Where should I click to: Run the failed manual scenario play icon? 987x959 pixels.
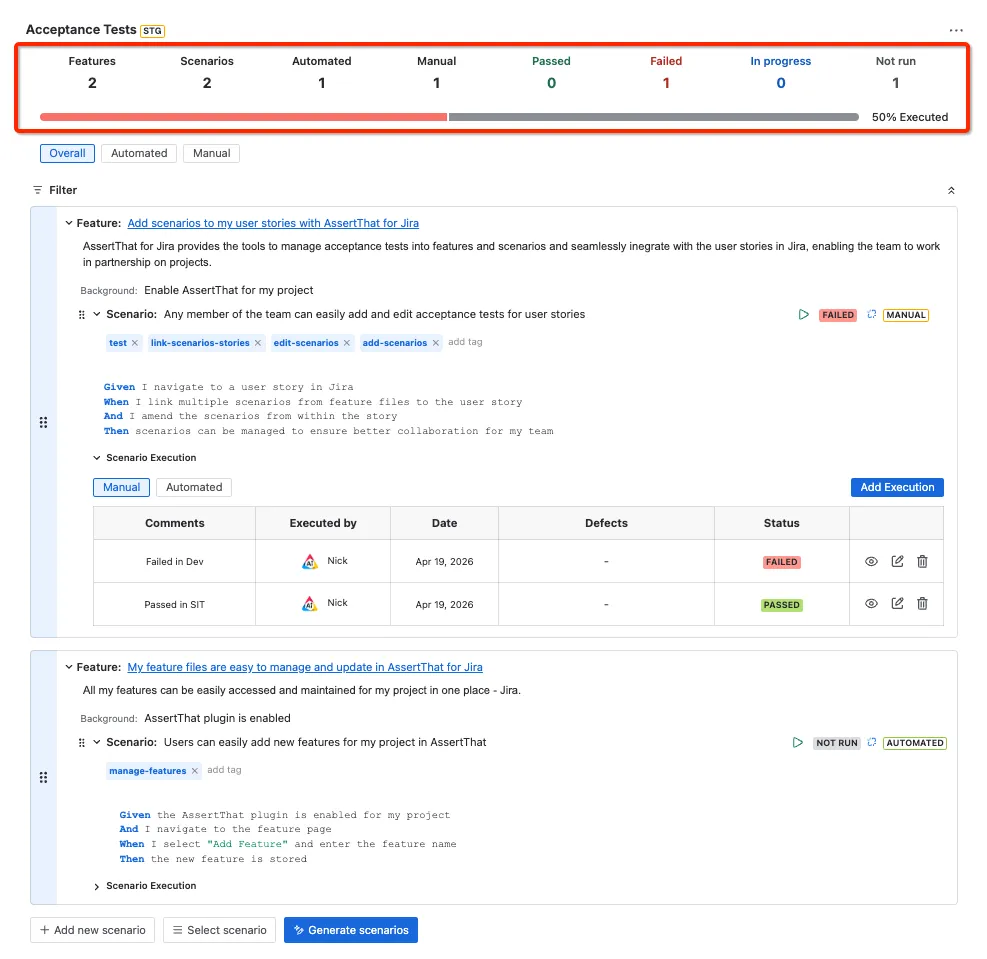(803, 315)
